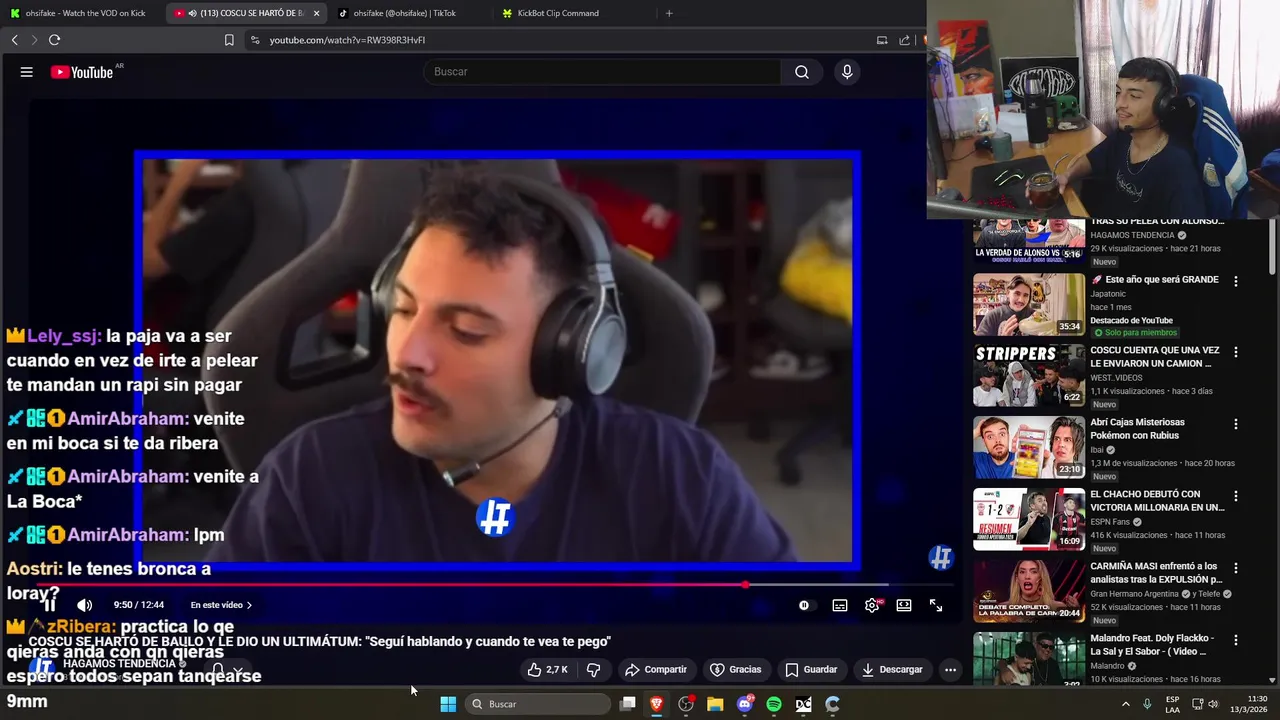Open the Brave browser taskbar icon
The width and height of the screenshot is (1280, 720).
[x=657, y=704]
